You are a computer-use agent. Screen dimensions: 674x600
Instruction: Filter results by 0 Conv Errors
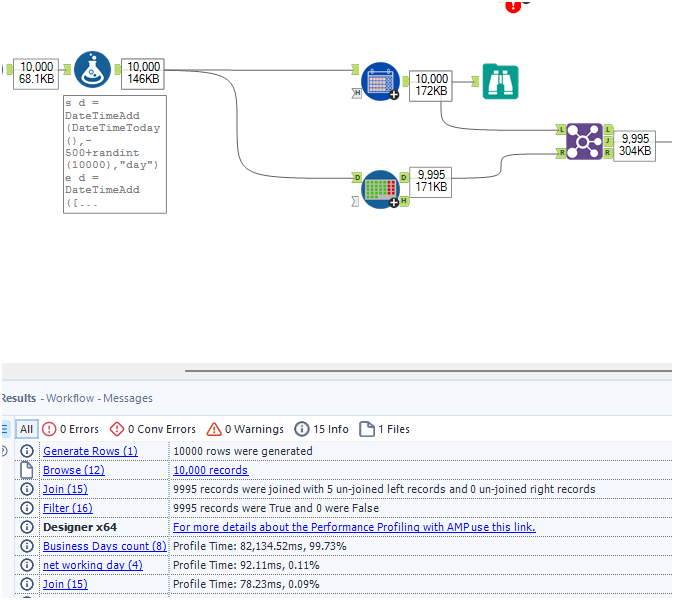[153, 429]
